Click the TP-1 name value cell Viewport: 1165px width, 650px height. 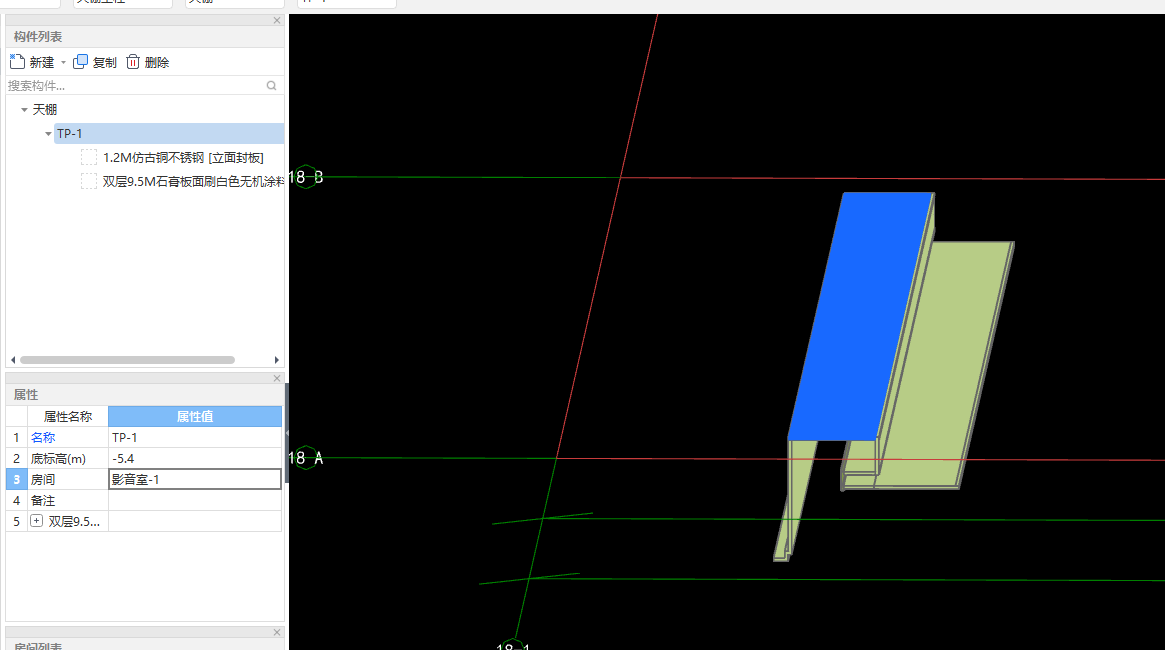[x=195, y=438]
